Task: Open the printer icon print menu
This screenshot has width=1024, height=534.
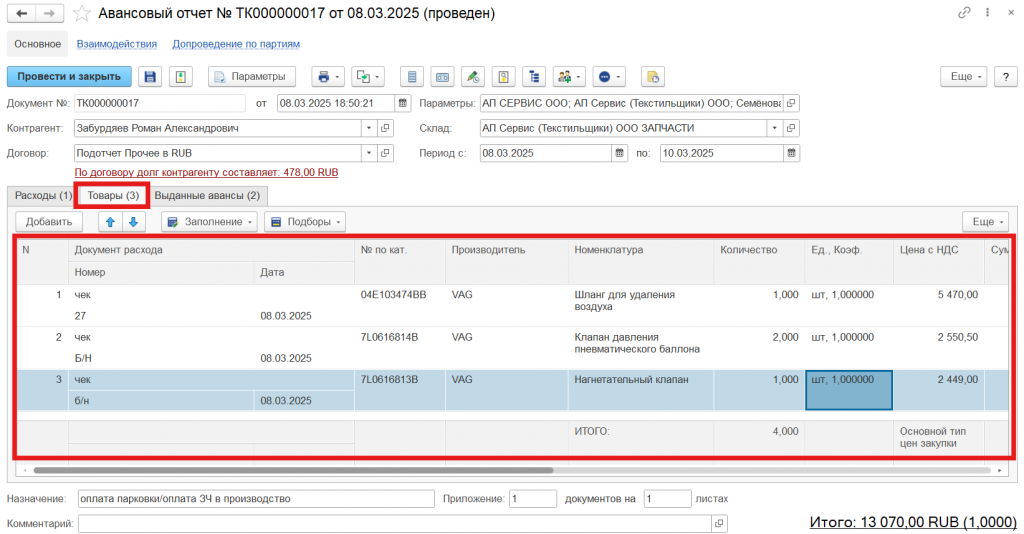Action: 326,77
